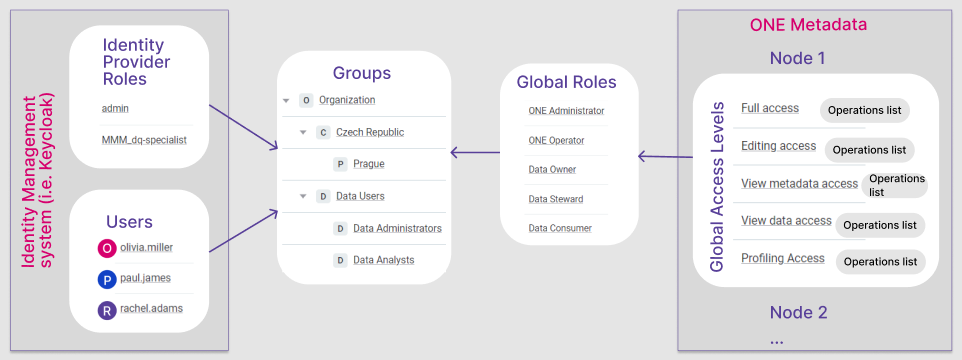962x360 pixels.
Task: Select the admin identity provider role
Action: [115, 109]
